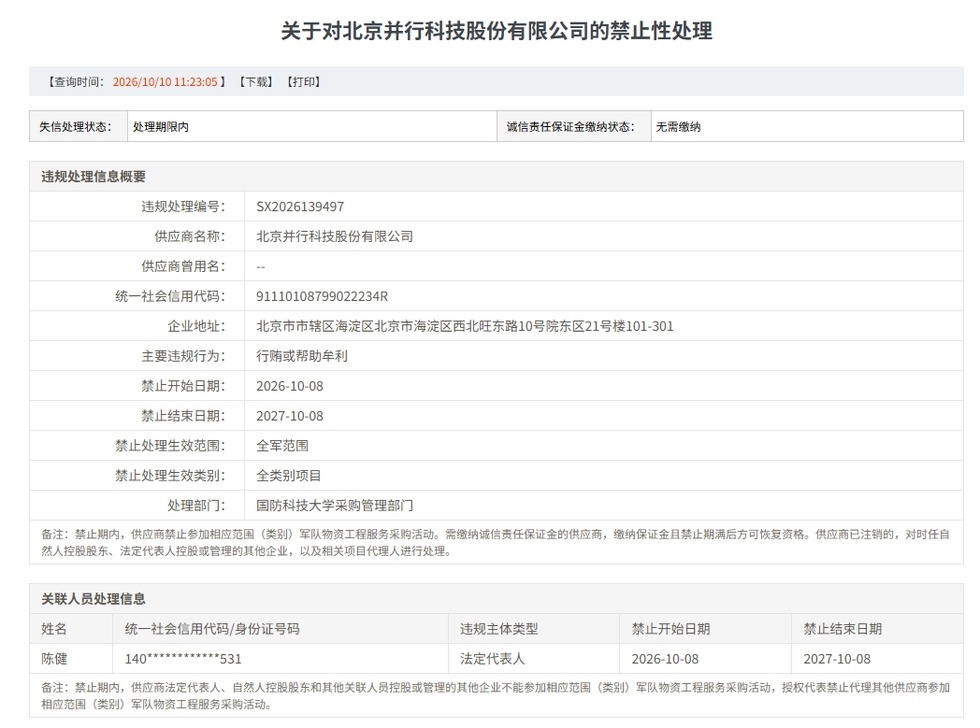Viewport: 980px width, 728px height.
Task: Click the violation number SX2026139497
Action: click(x=300, y=207)
